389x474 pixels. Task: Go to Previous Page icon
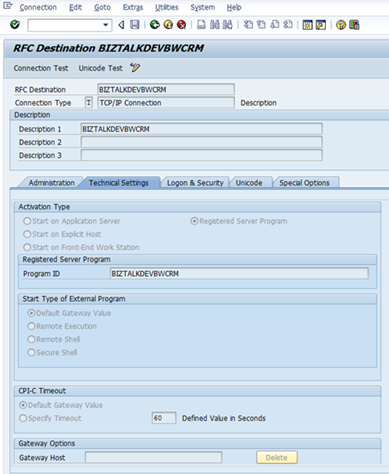pyautogui.click(x=262, y=25)
